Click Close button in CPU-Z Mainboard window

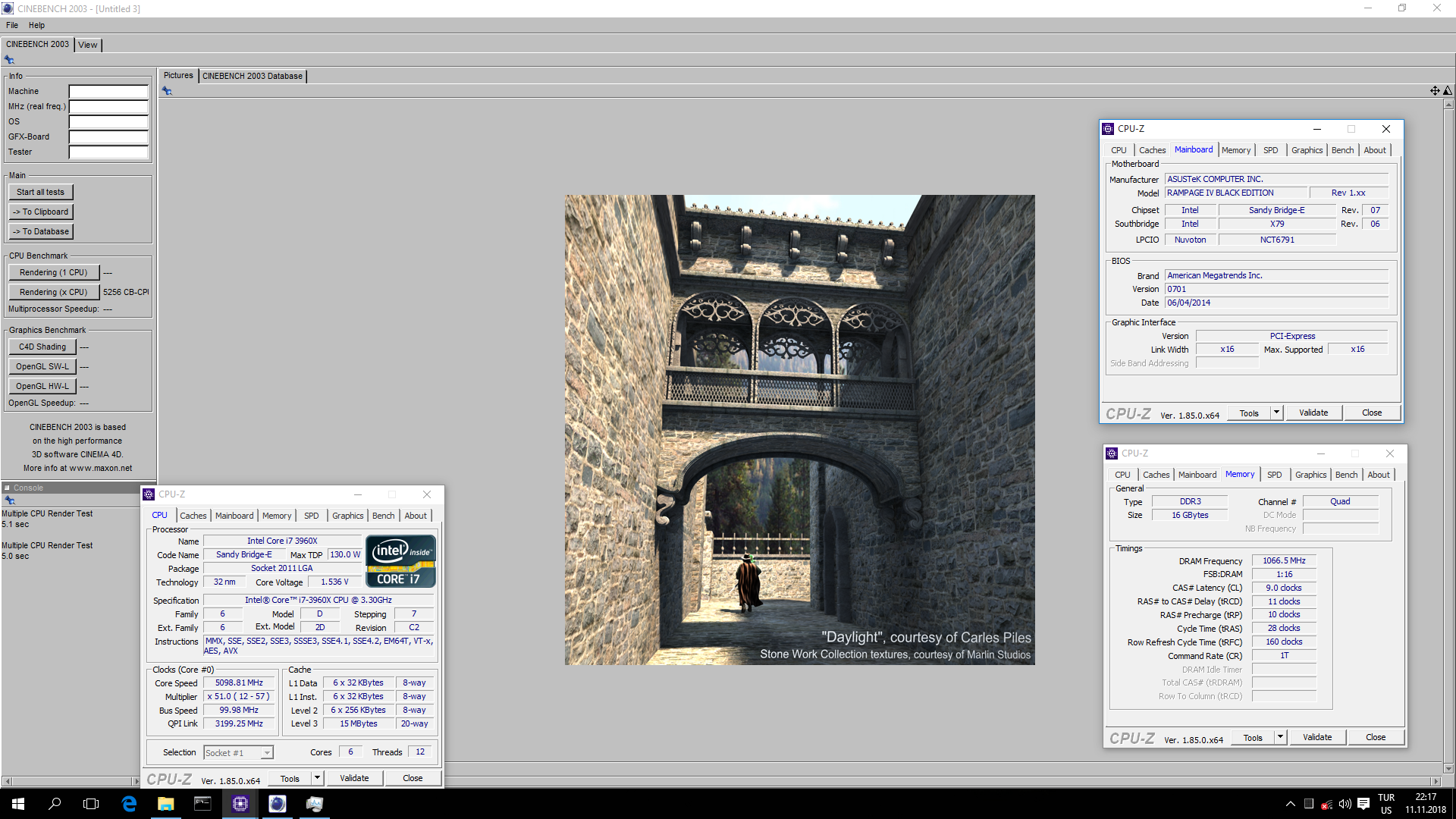[x=1372, y=413]
